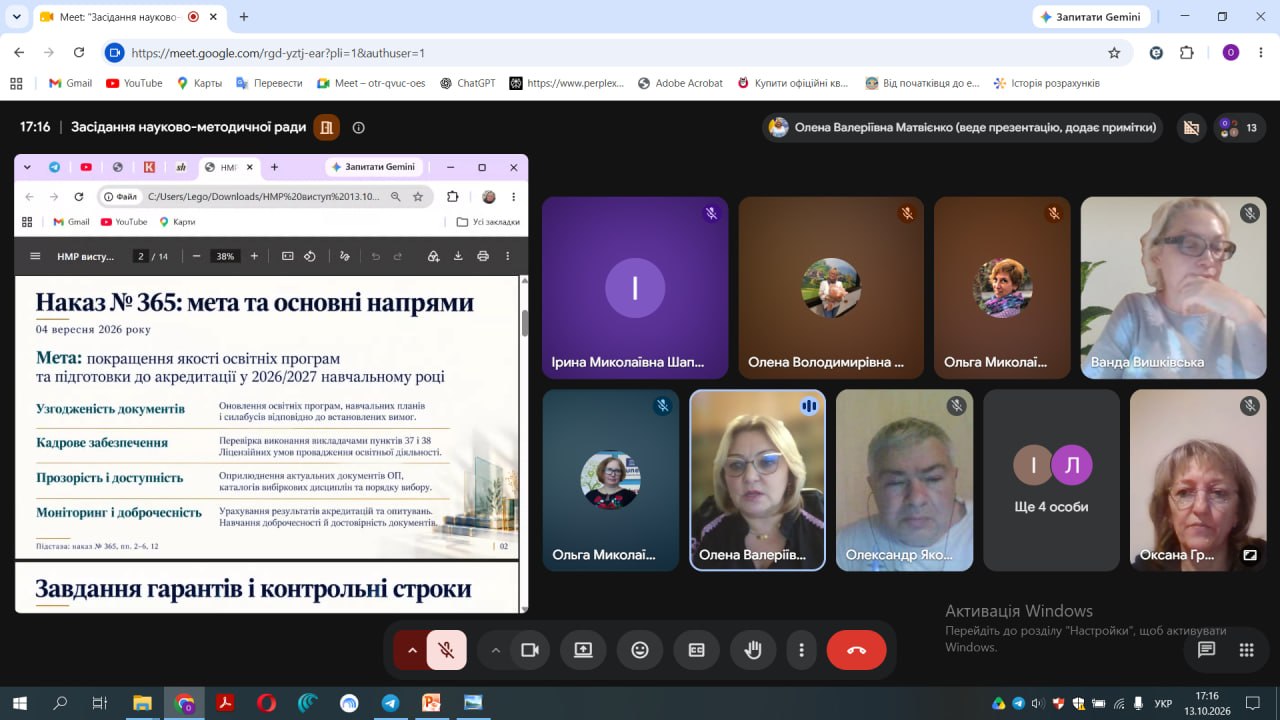Open the "Перевести" bookmark

(268, 83)
